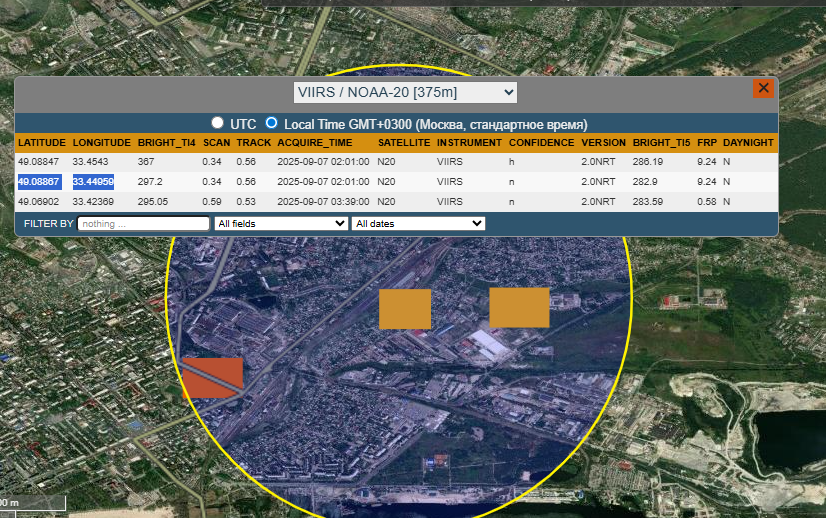The height and width of the screenshot is (518, 826).
Task: Click brightness value 297.2
Action: point(150,182)
